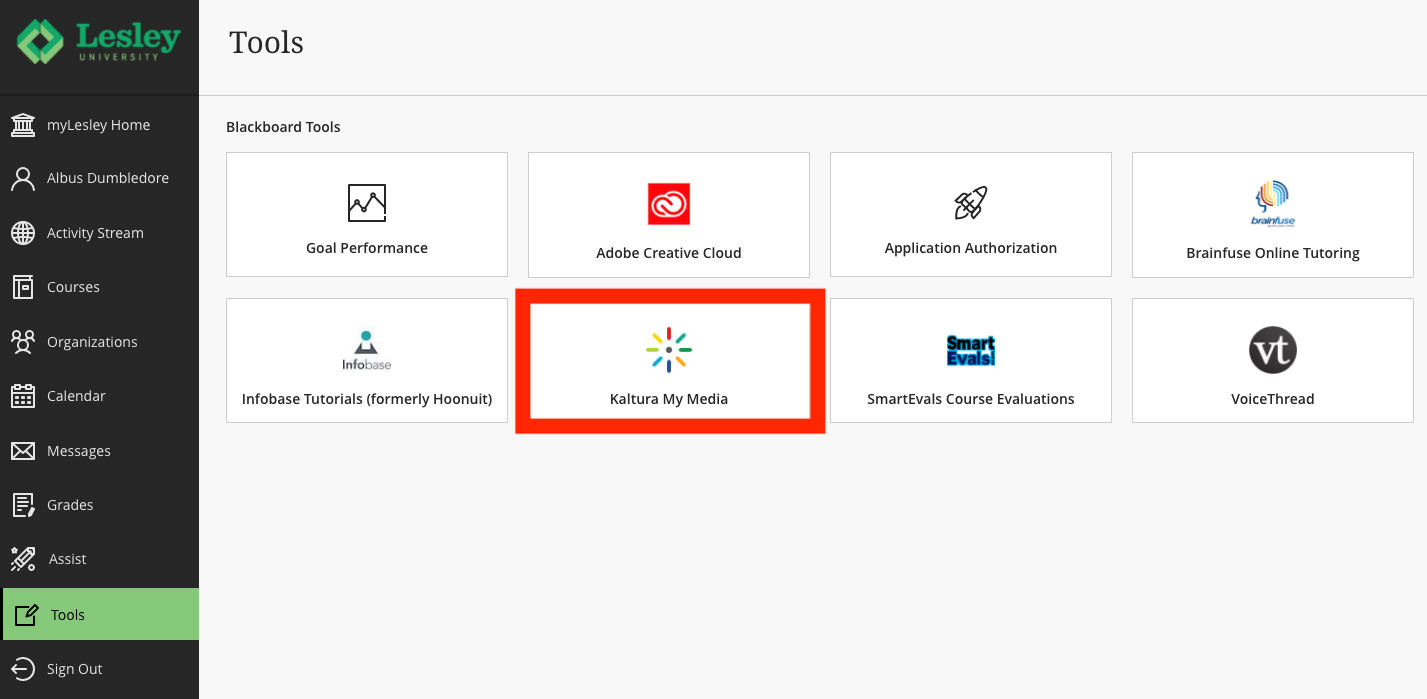Viewport: 1427px width, 699px height.
Task: Open the Grades page
Action: [99, 505]
